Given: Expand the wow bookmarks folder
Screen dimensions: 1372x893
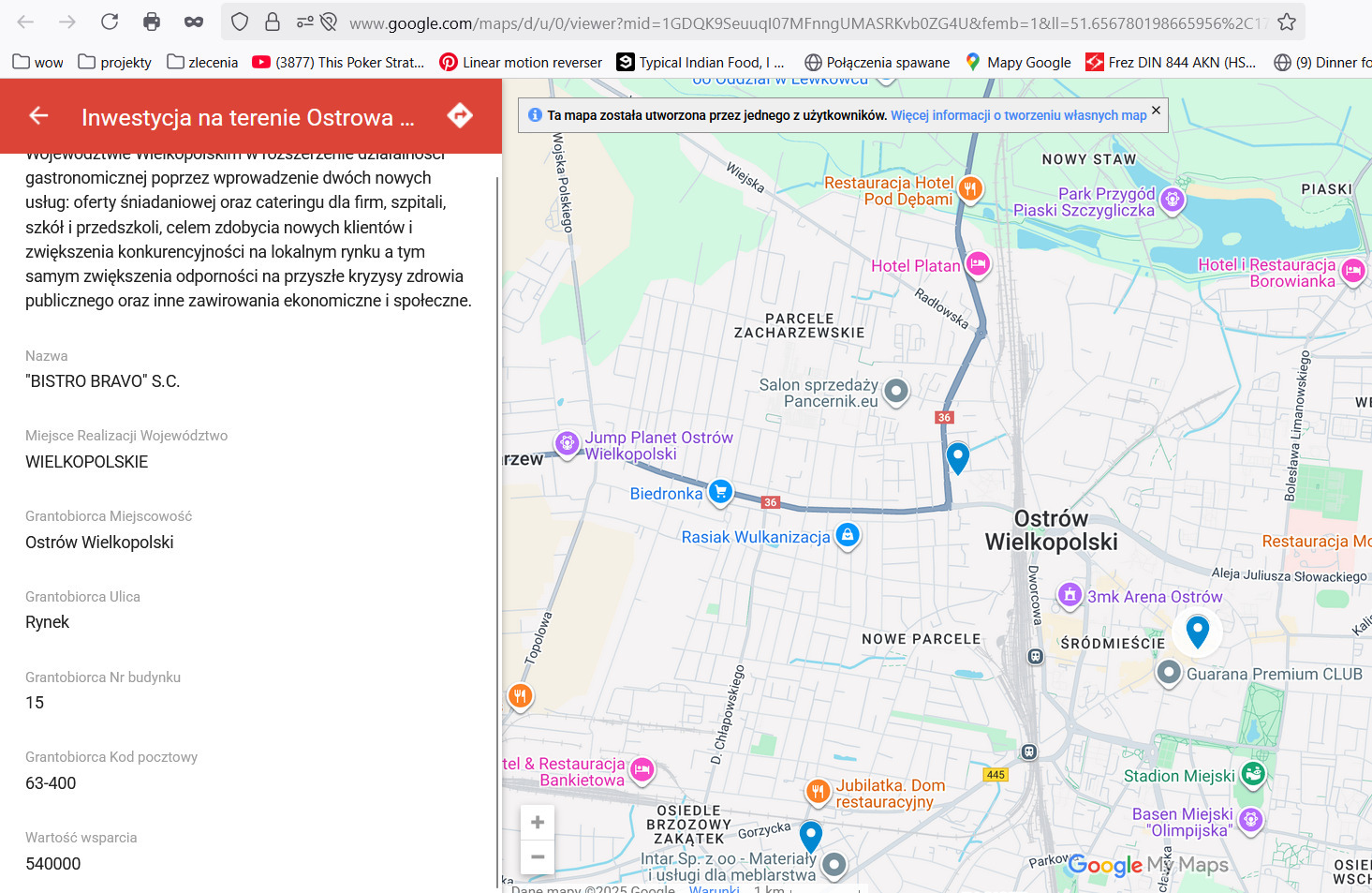Looking at the screenshot, I should pyautogui.click(x=37, y=62).
